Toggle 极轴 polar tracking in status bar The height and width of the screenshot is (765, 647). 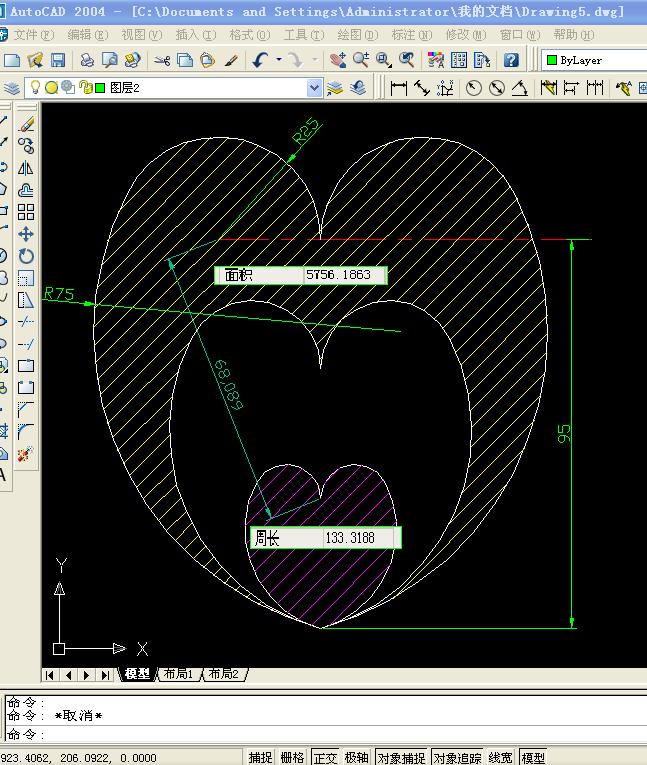[x=356, y=757]
